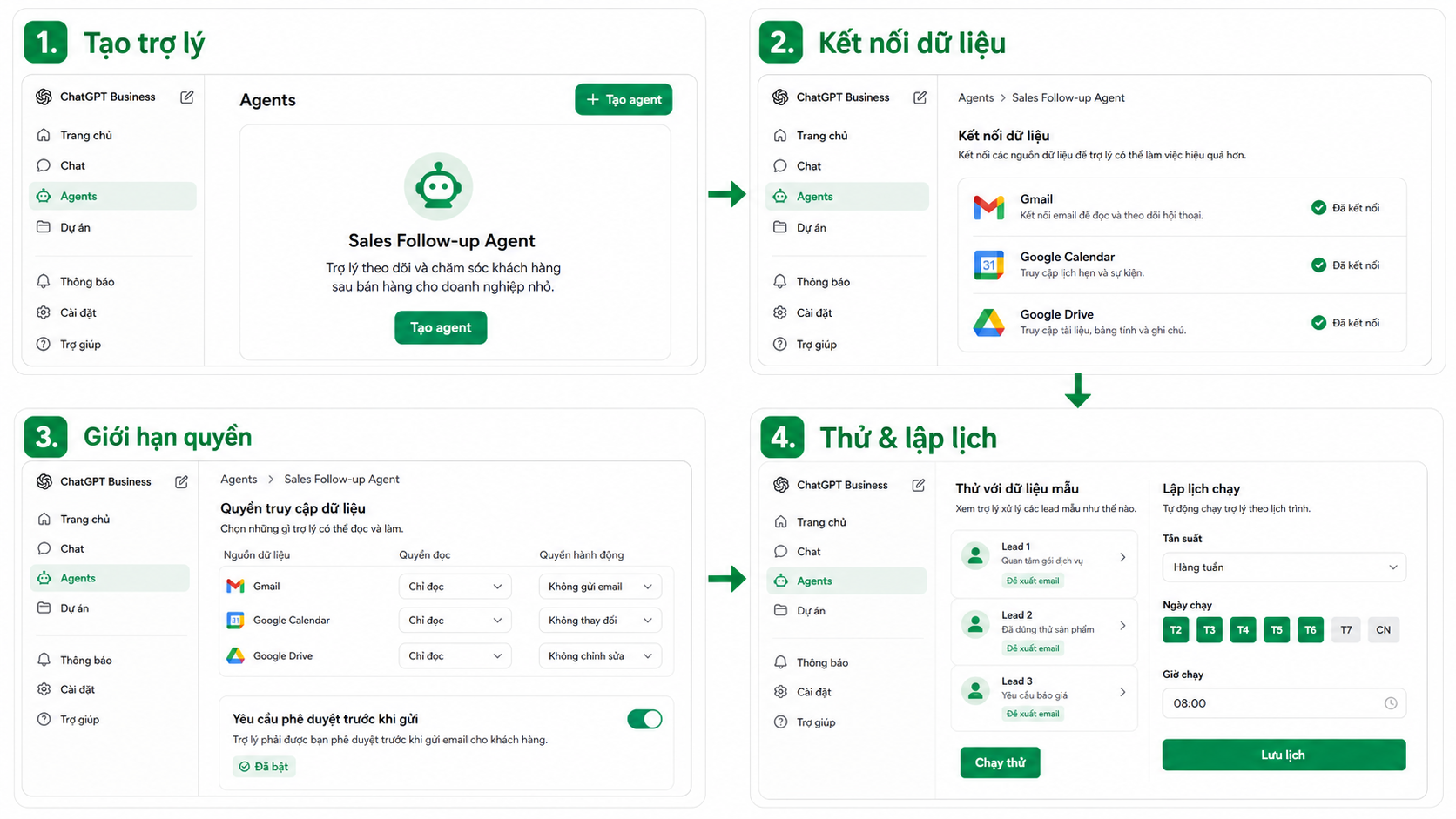The width and height of the screenshot is (1456, 819).
Task: Click the Đã kết nối status in the Google Drive row
Action: pos(1345,322)
